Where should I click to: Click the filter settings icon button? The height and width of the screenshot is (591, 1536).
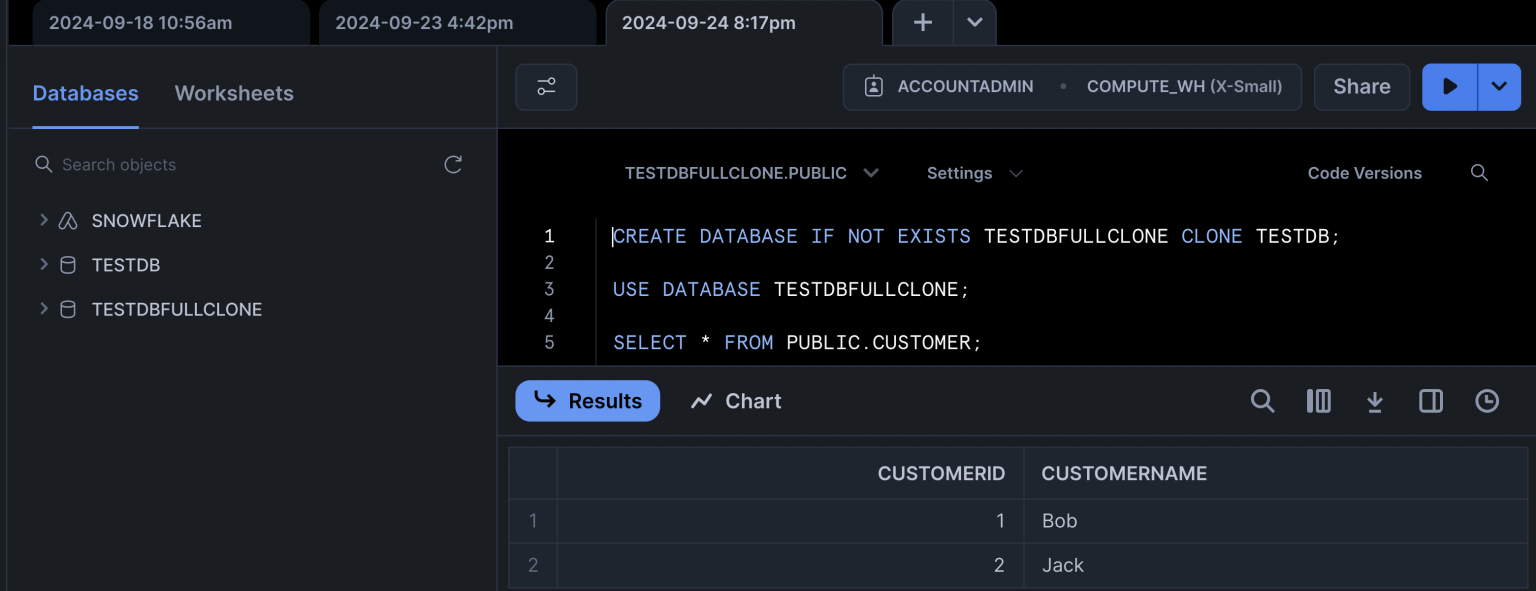click(x=546, y=87)
